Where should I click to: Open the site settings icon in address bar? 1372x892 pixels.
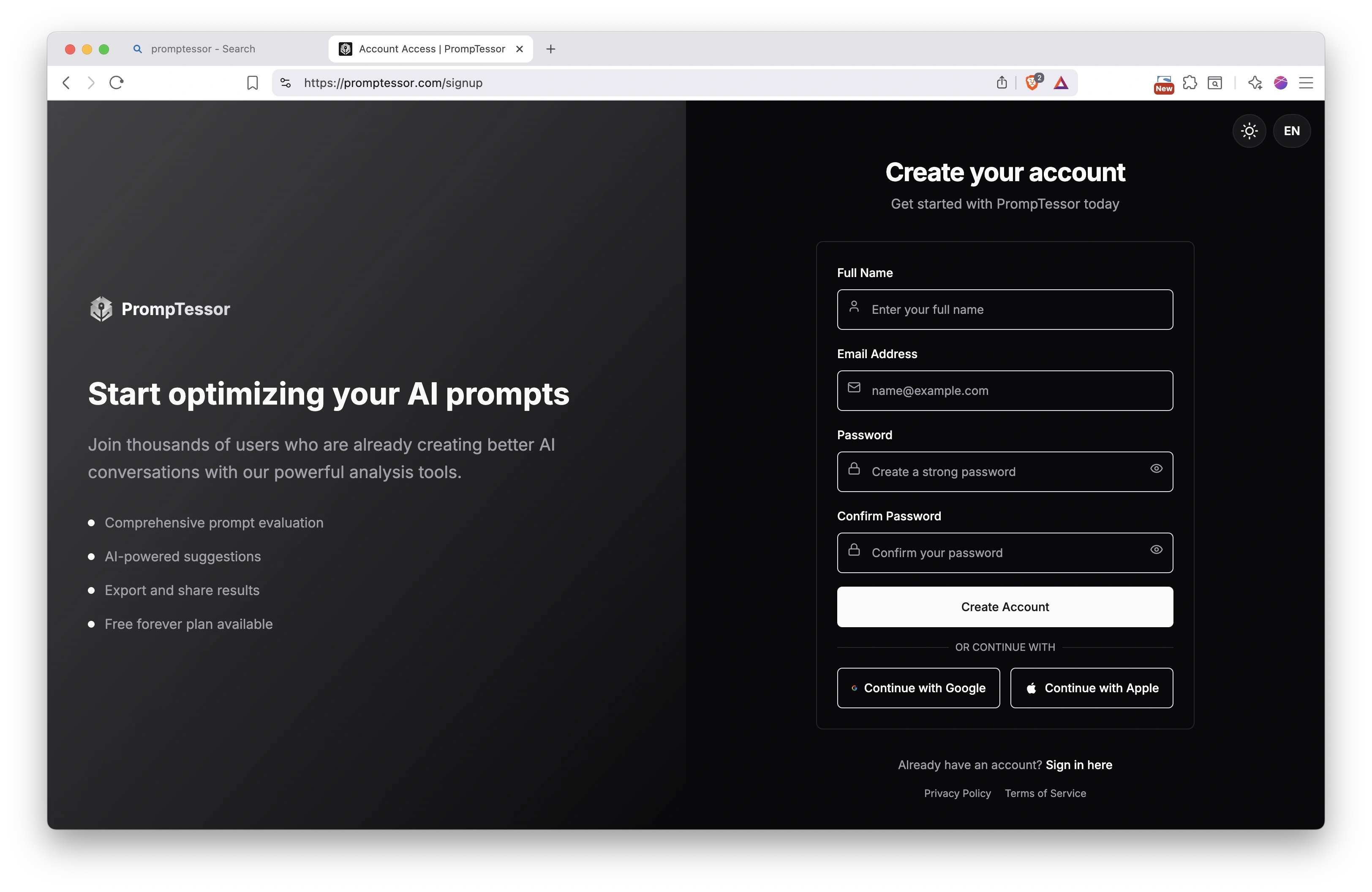point(285,82)
